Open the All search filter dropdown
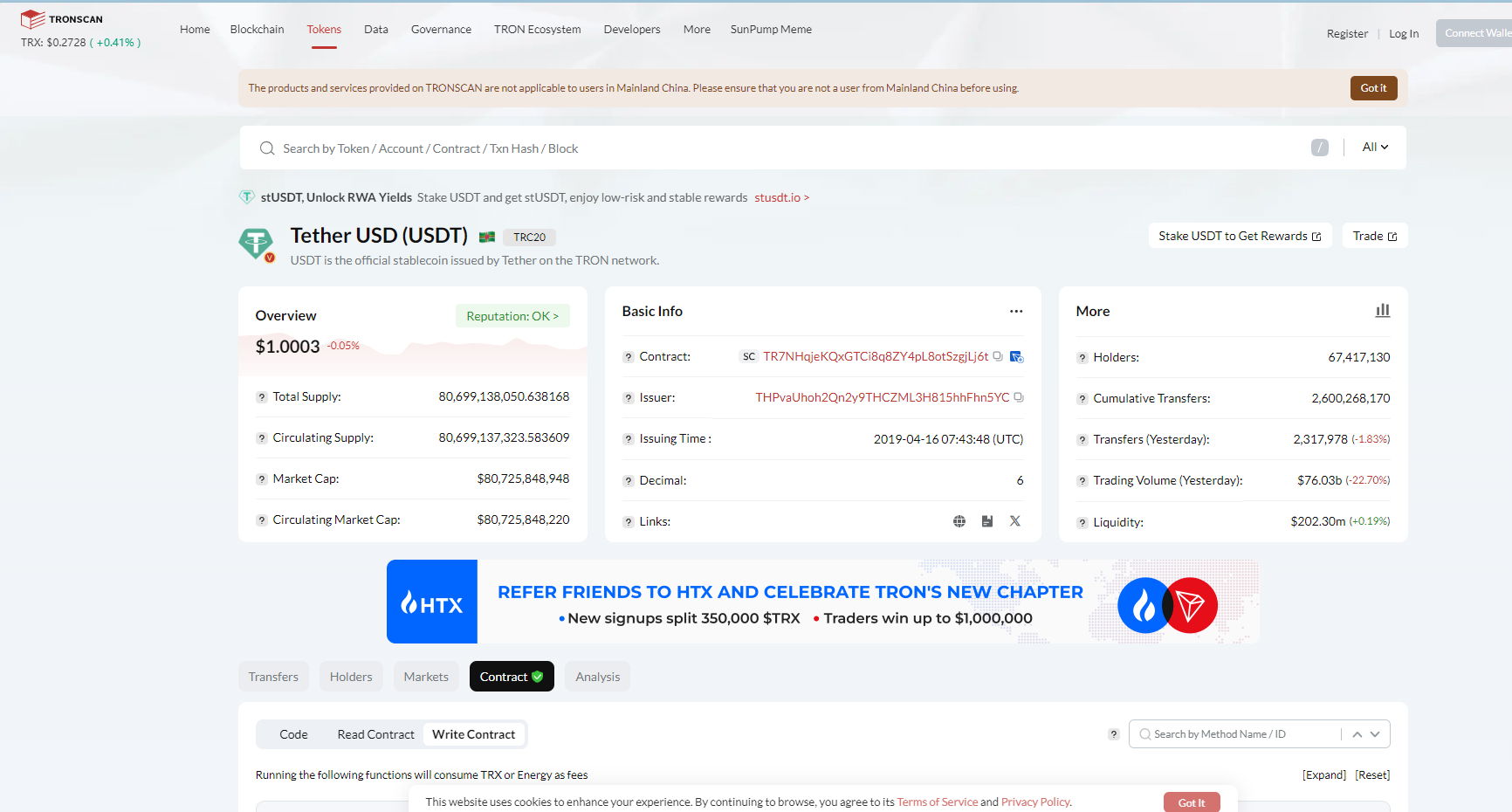Viewport: 1512px width, 812px height. pos(1375,148)
